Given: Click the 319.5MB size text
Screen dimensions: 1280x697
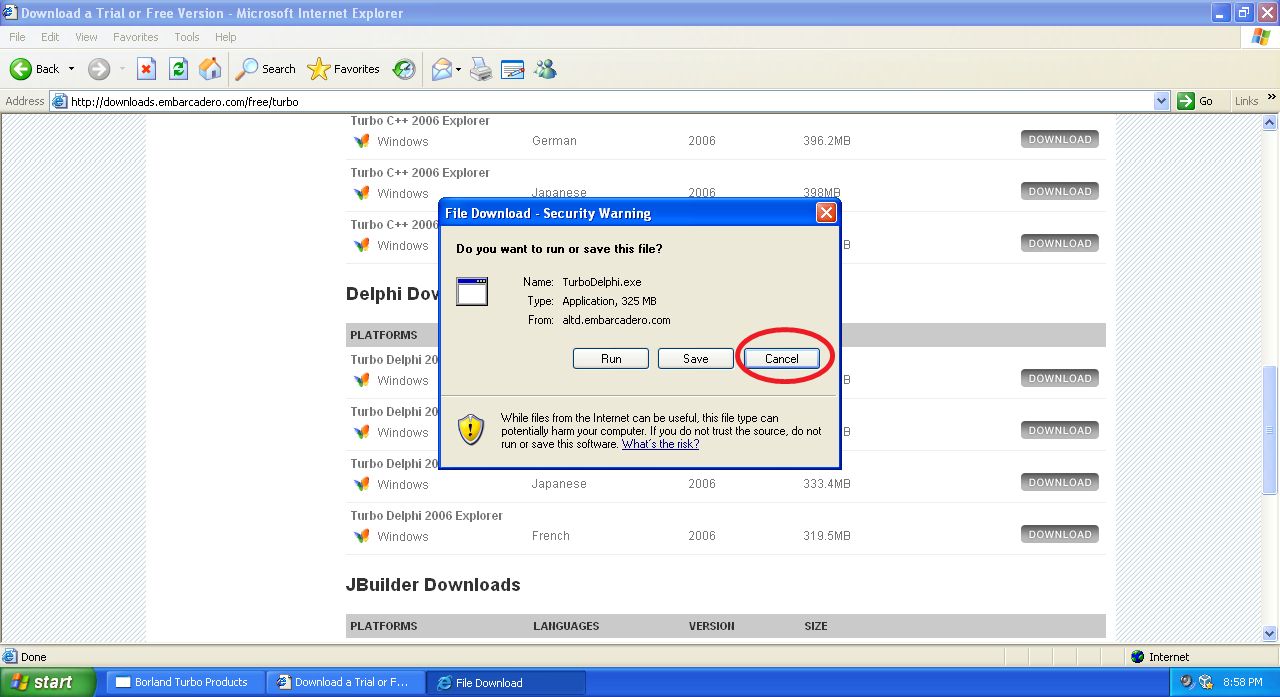Looking at the screenshot, I should (x=827, y=536).
